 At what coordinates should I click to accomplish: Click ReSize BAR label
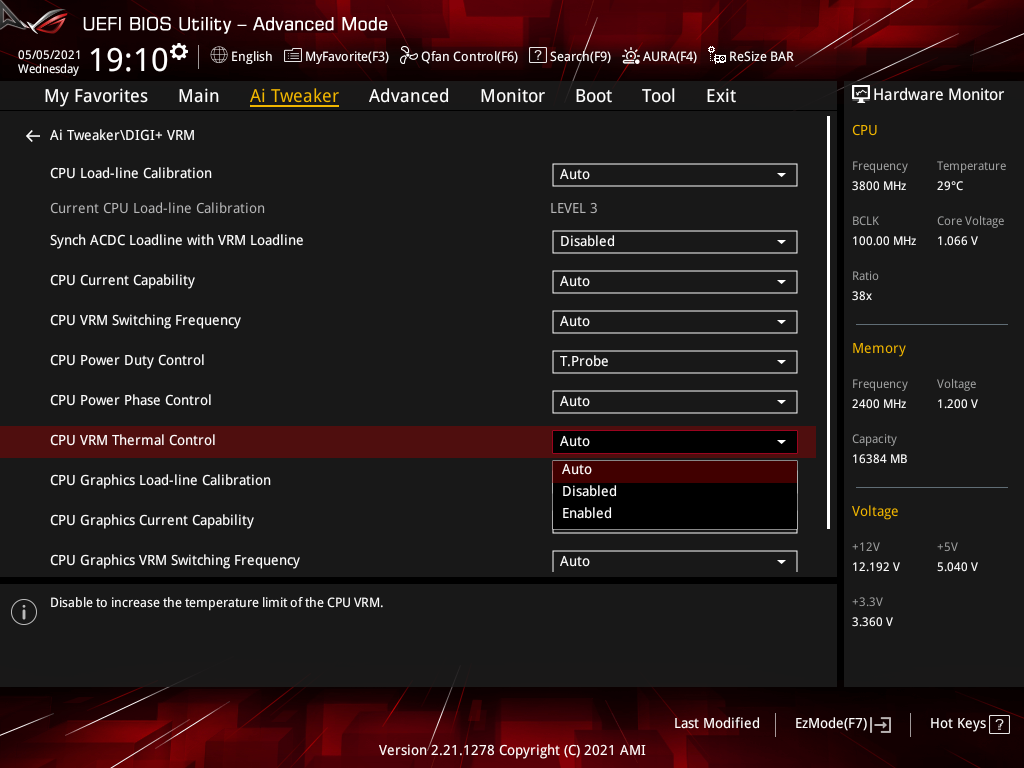click(x=761, y=57)
